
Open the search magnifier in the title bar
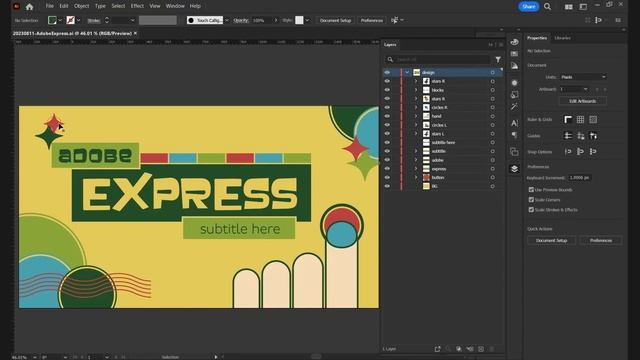tap(547, 7)
